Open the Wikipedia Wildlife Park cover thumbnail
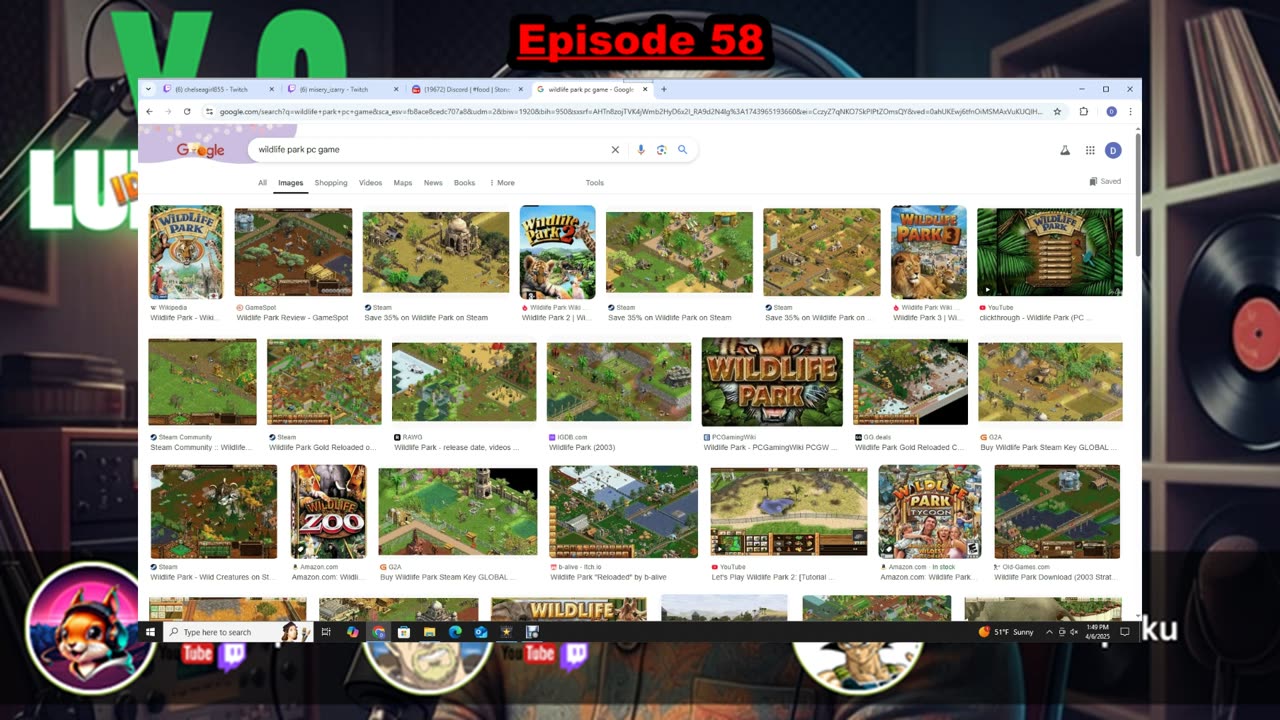Image resolution: width=1280 pixels, height=720 pixels. click(x=186, y=252)
